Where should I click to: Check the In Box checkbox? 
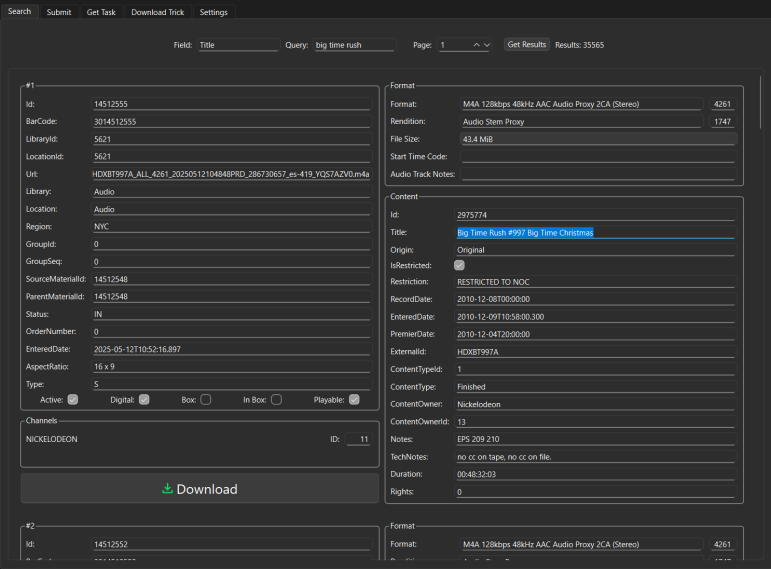[x=276, y=399]
